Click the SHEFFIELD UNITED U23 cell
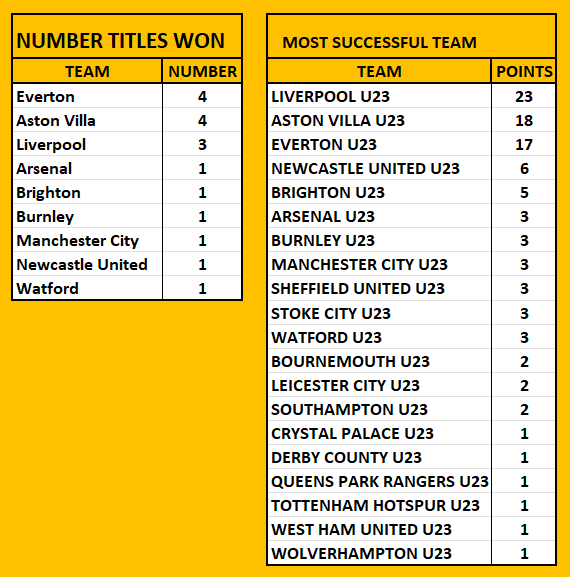 [379, 288]
